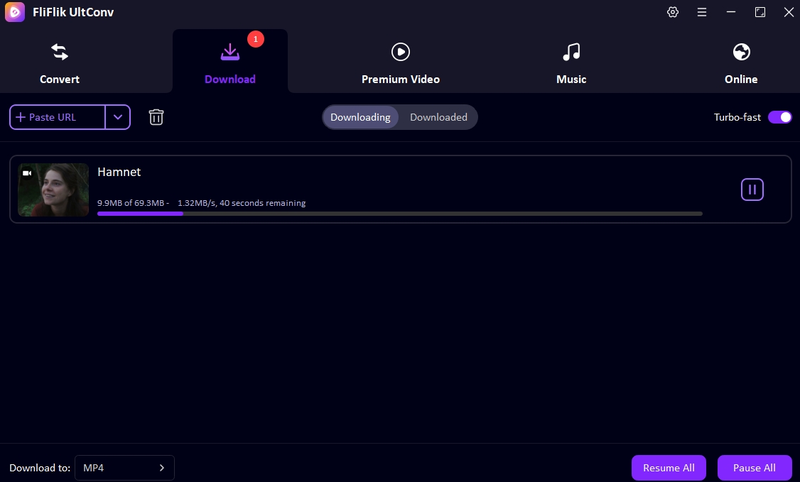Click the Paste URL button
The height and width of the screenshot is (482, 800).
click(x=57, y=117)
